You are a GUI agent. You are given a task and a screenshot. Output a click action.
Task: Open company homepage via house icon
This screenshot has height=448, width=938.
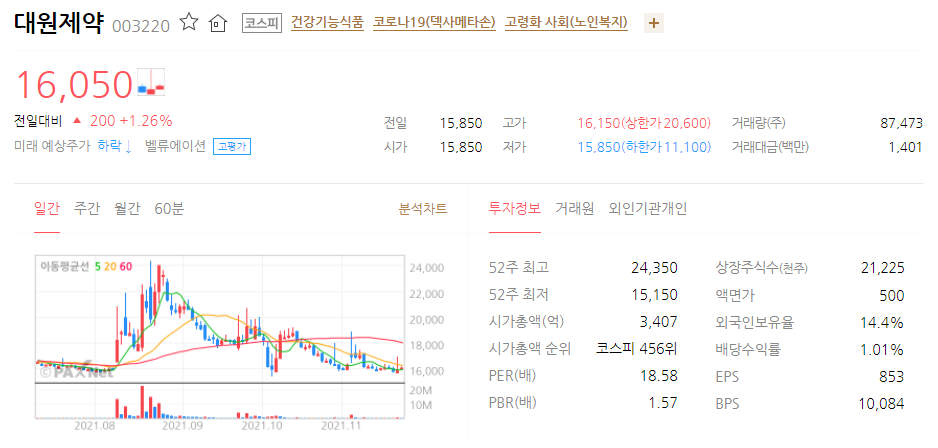218,24
